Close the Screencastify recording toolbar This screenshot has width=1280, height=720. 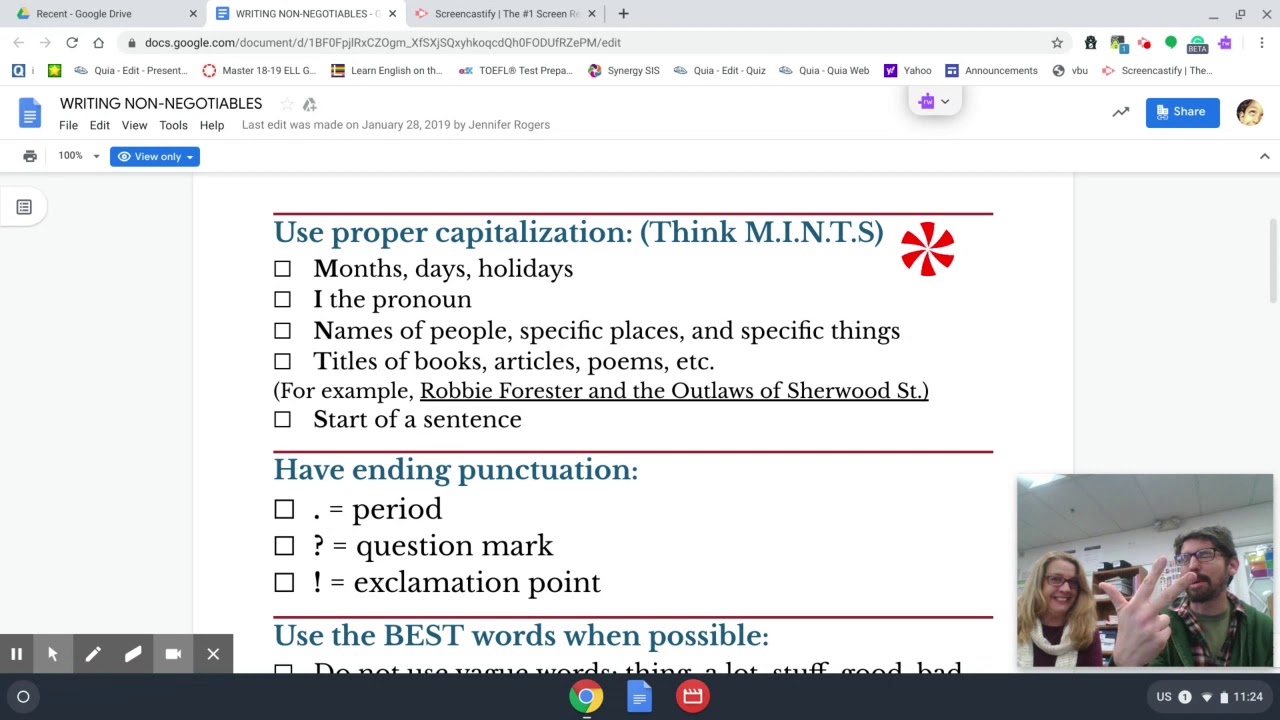213,654
